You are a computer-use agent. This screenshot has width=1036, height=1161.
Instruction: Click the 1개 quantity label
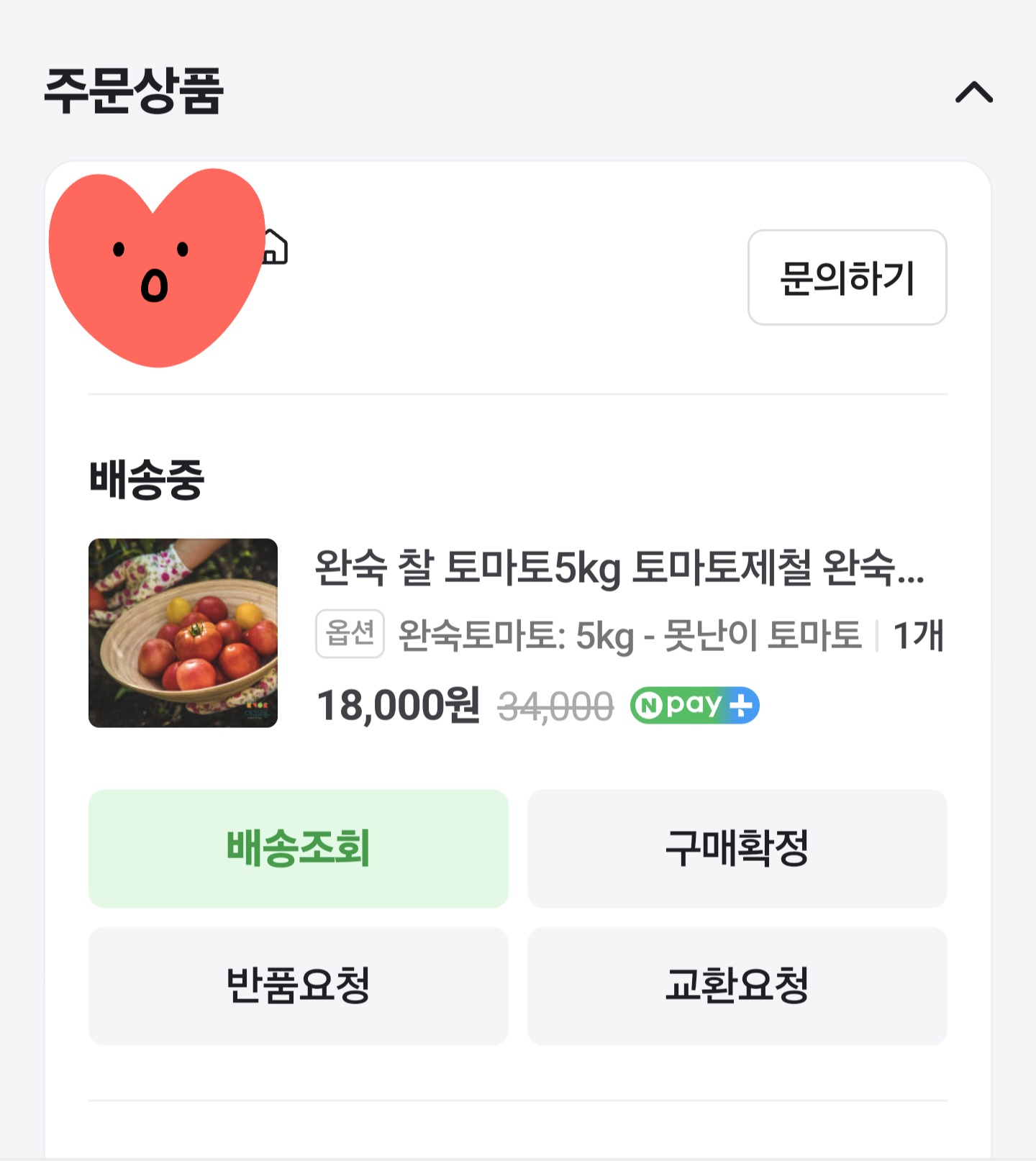point(918,636)
